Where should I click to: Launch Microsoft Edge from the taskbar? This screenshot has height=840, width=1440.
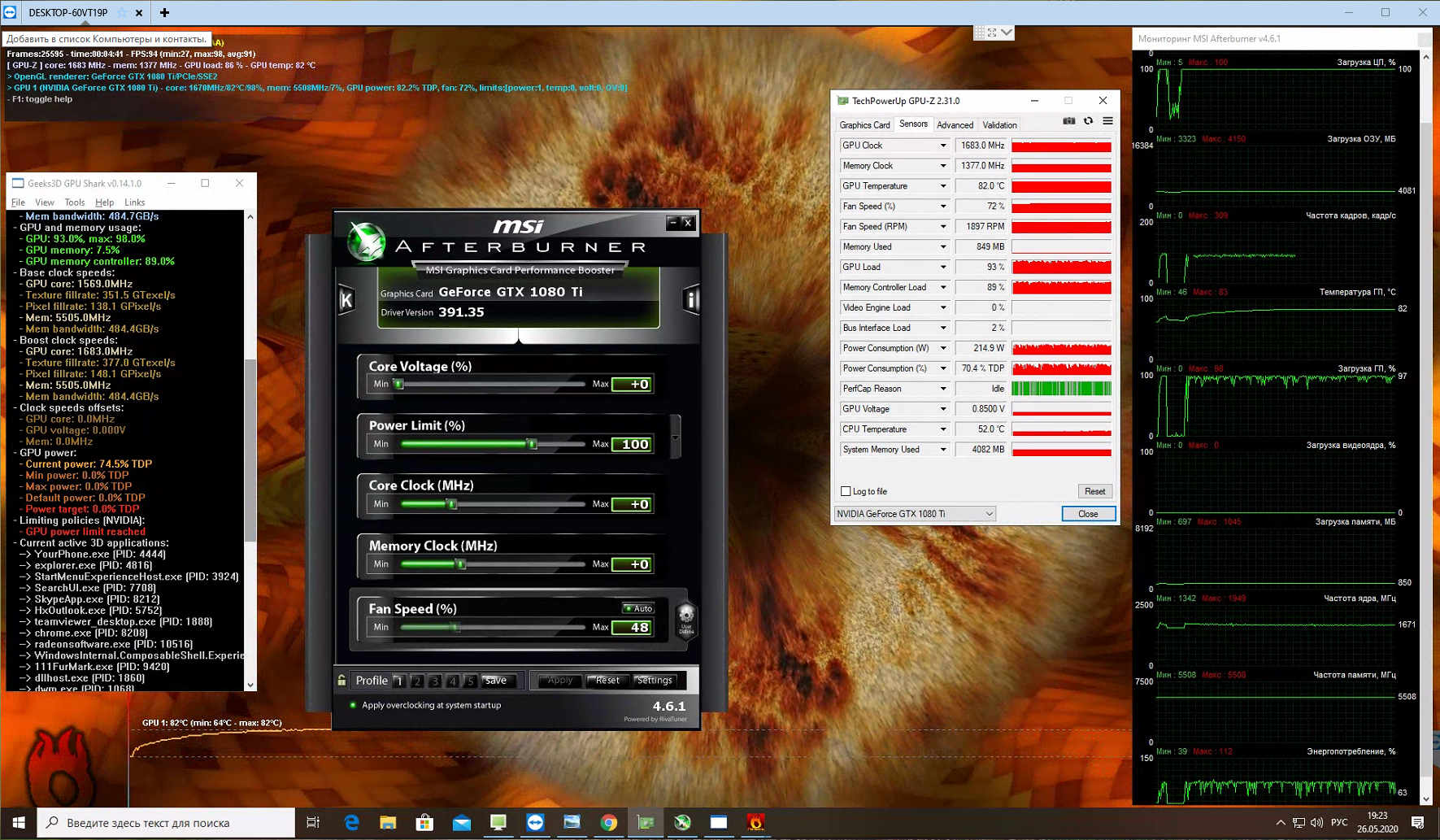coord(351,823)
